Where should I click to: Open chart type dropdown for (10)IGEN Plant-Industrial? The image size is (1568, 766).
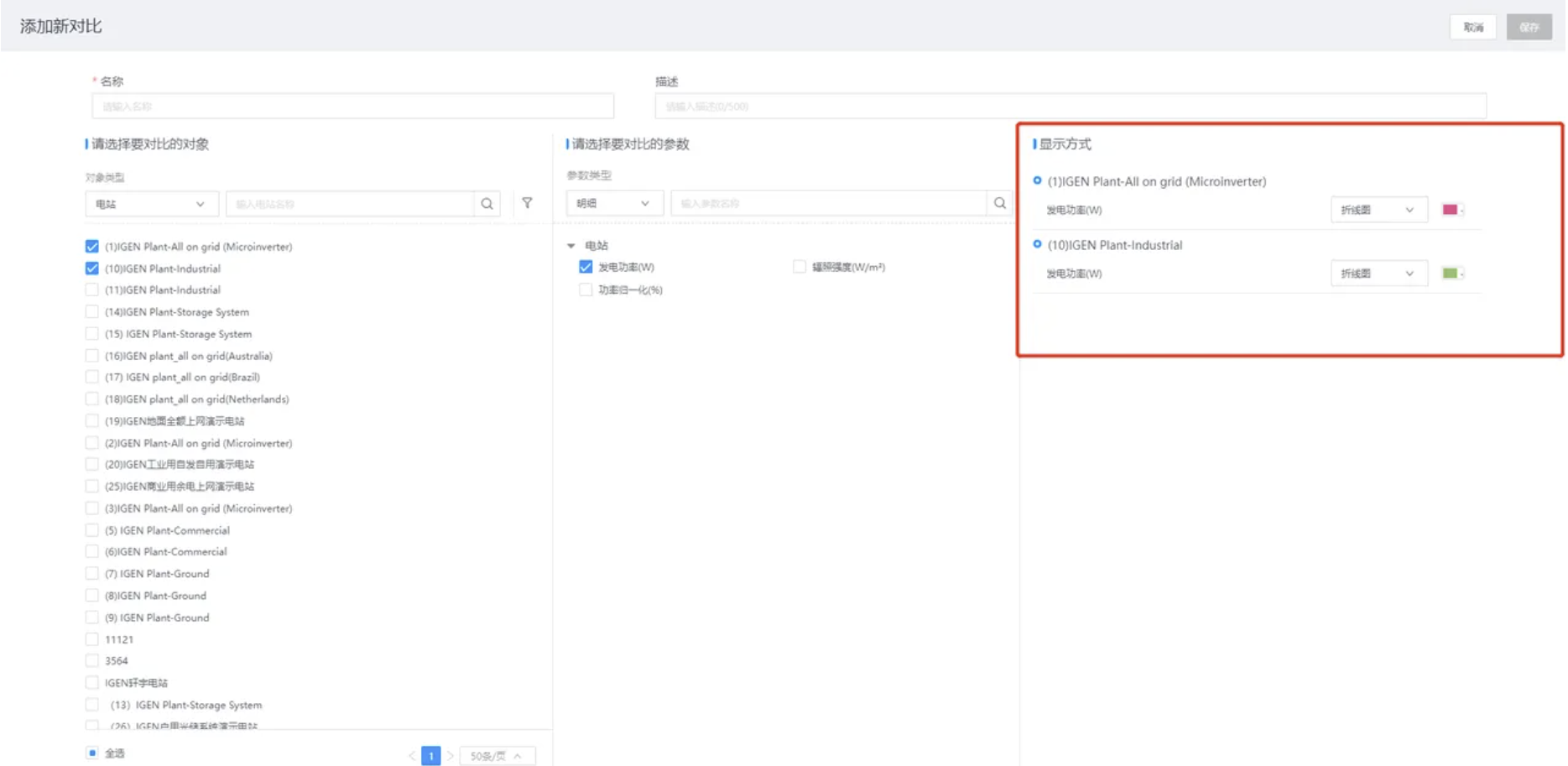[x=1378, y=274]
